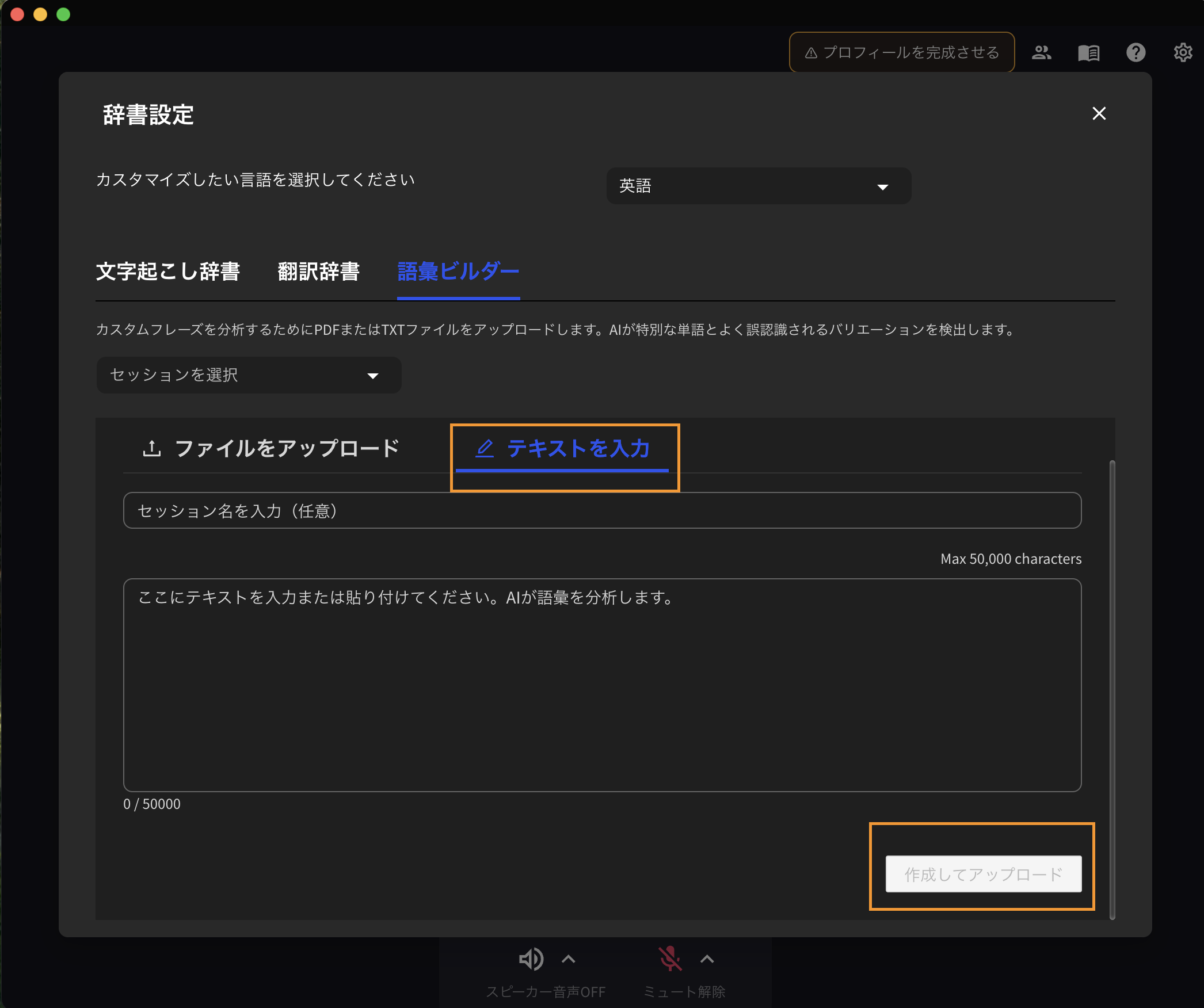Click the dictionary book icon at top right
The height and width of the screenshot is (1008, 1204).
1089,53
